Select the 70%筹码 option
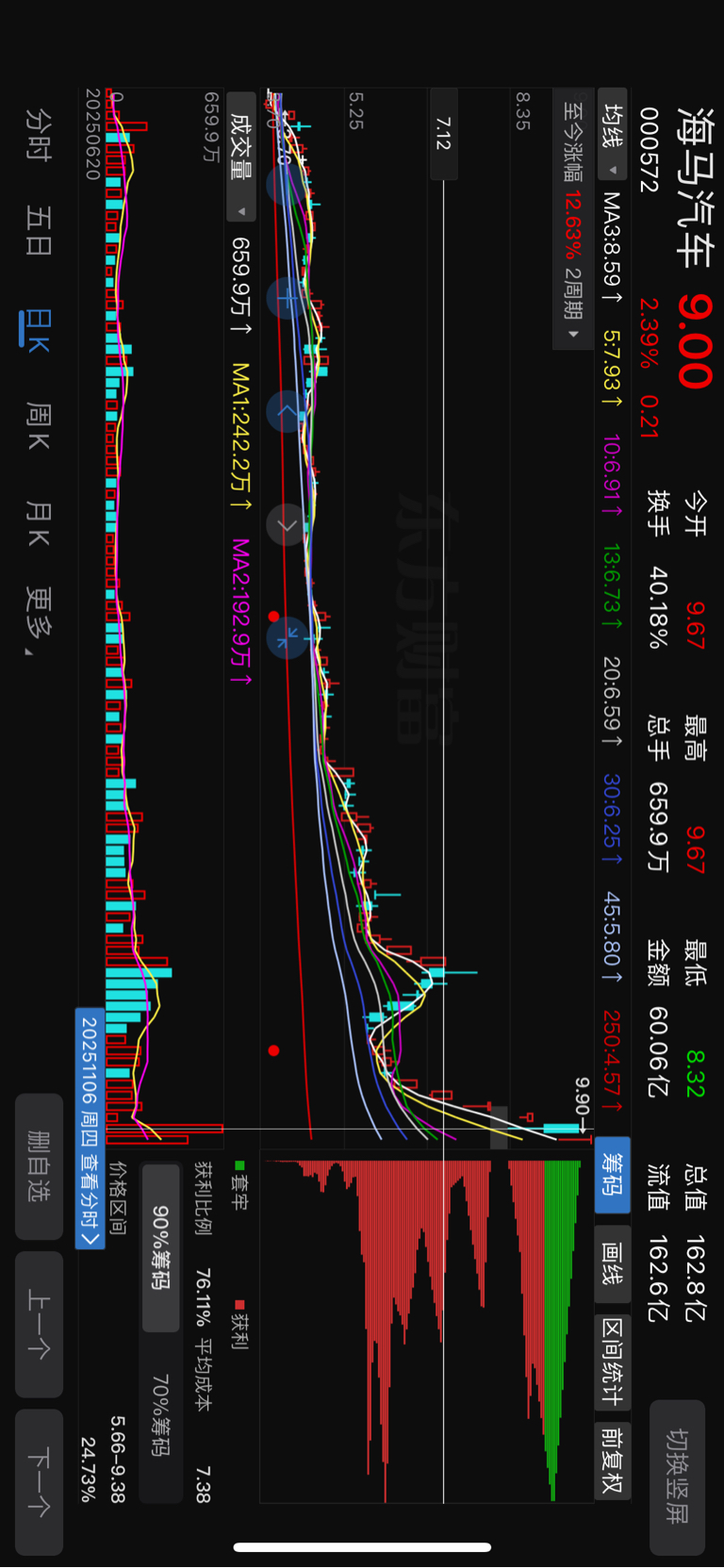 pos(160,1415)
